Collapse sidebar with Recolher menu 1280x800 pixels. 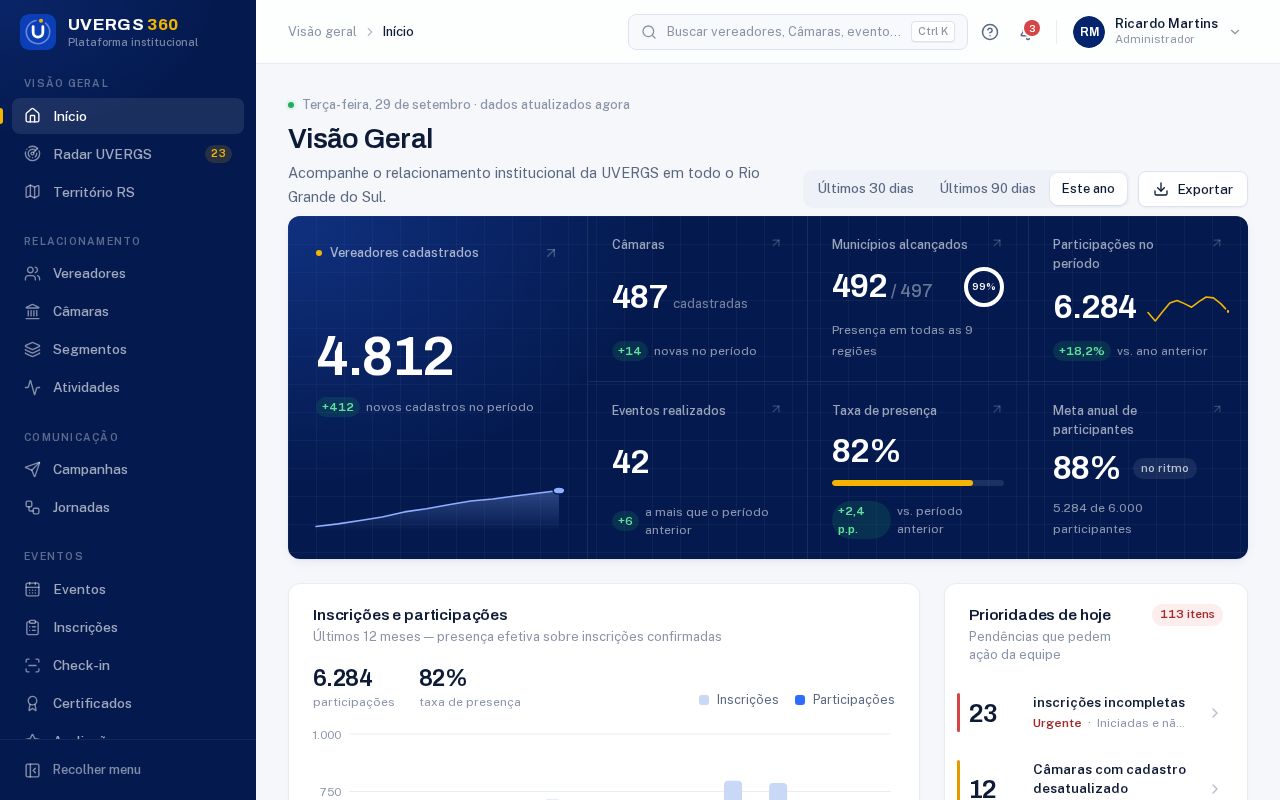[128, 770]
